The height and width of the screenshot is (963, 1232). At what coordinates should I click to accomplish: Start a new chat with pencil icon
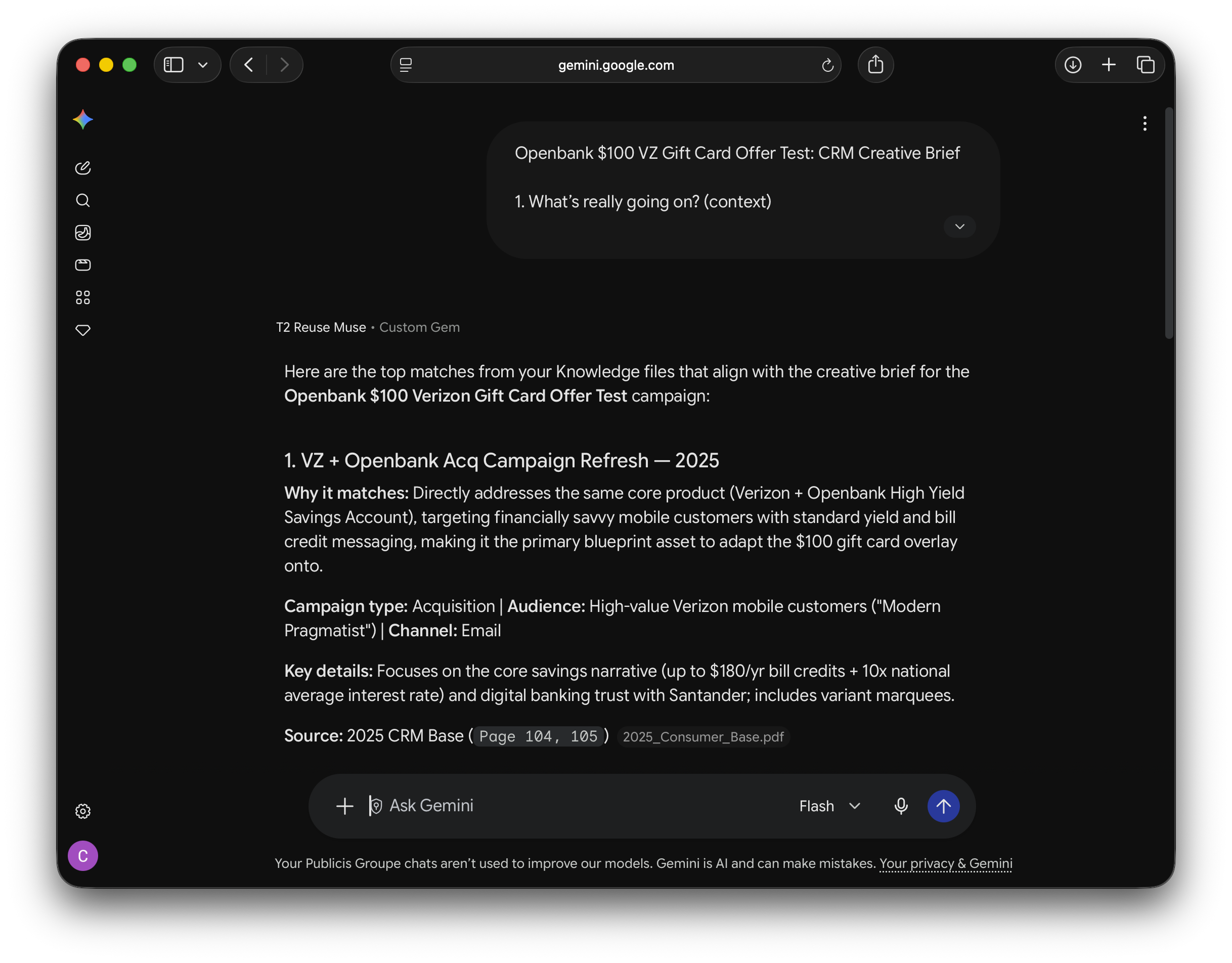[x=83, y=168]
